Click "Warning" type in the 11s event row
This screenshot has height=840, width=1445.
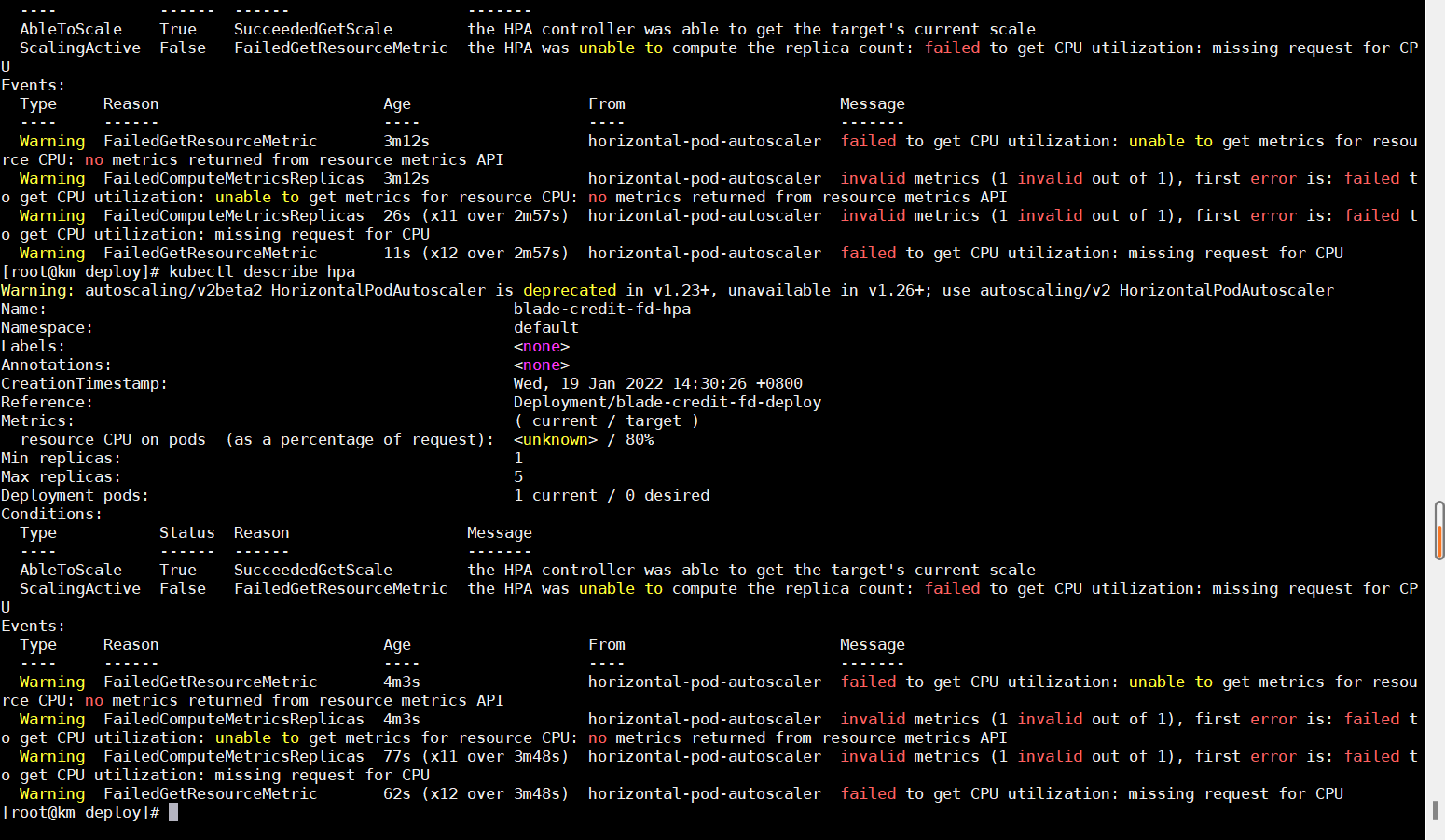click(52, 253)
